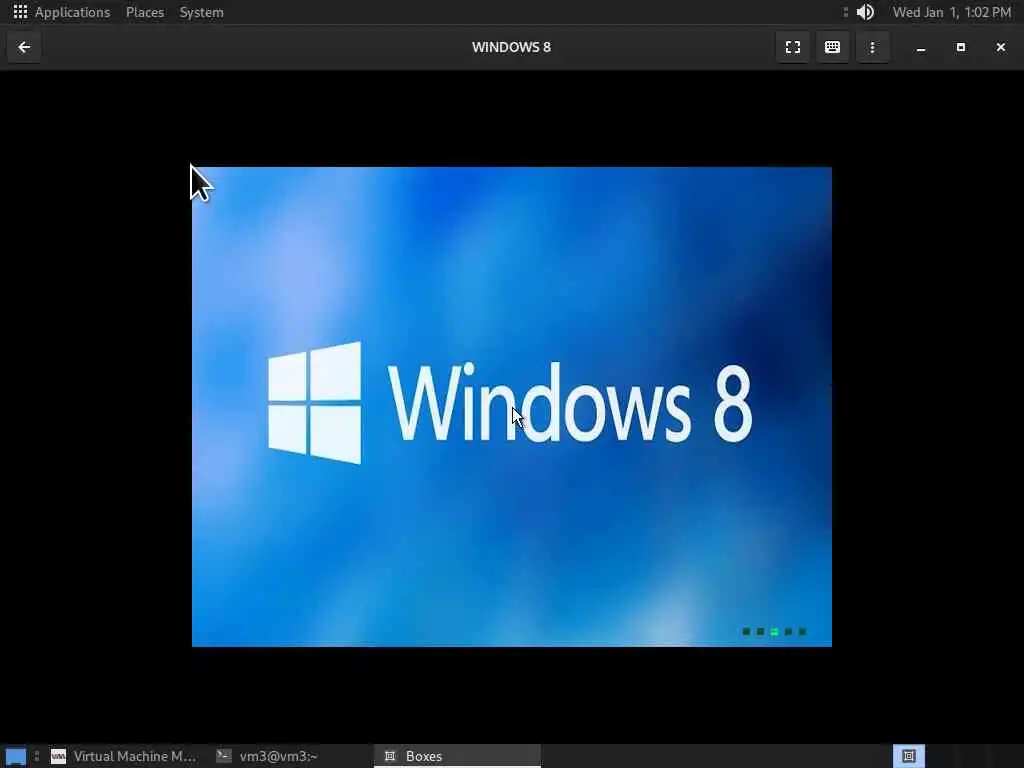Click the terminal icon in the taskbar
1024x768 pixels.
(x=224, y=756)
